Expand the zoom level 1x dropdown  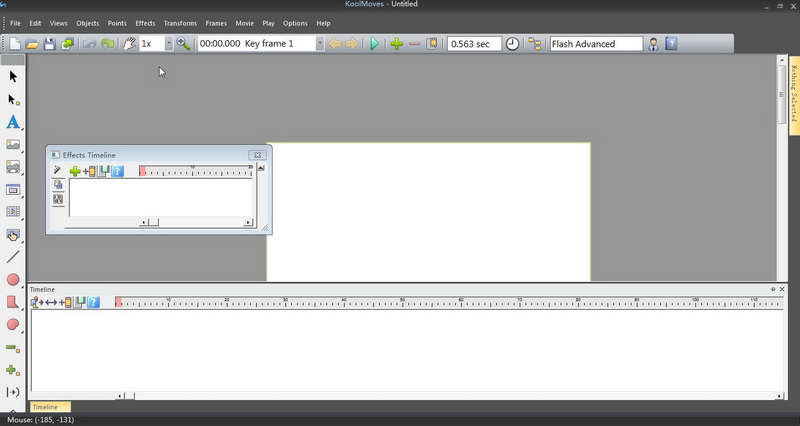pos(169,44)
